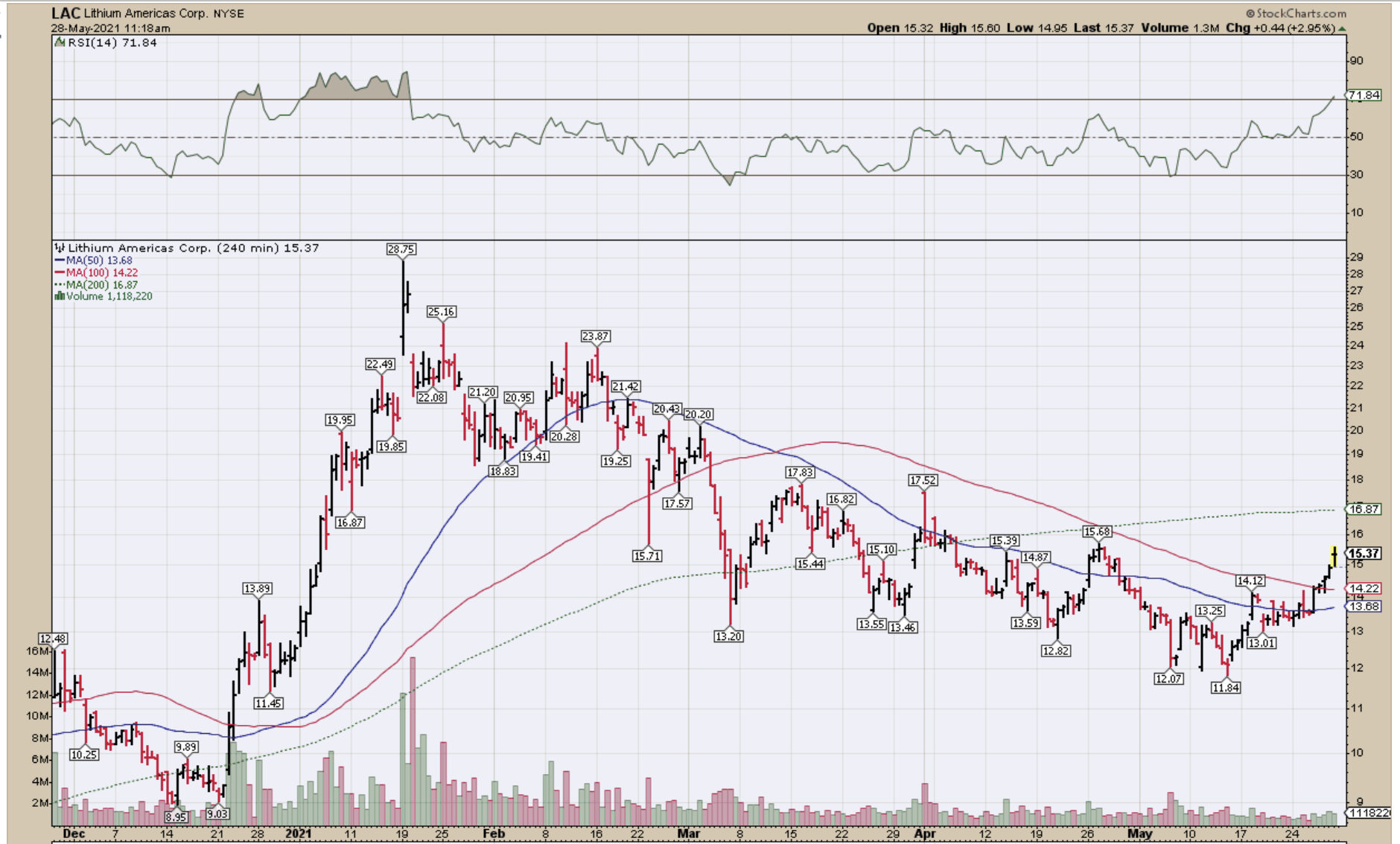
Task: Select the blue MA(50) 13.68 legend entry
Action: [x=93, y=260]
